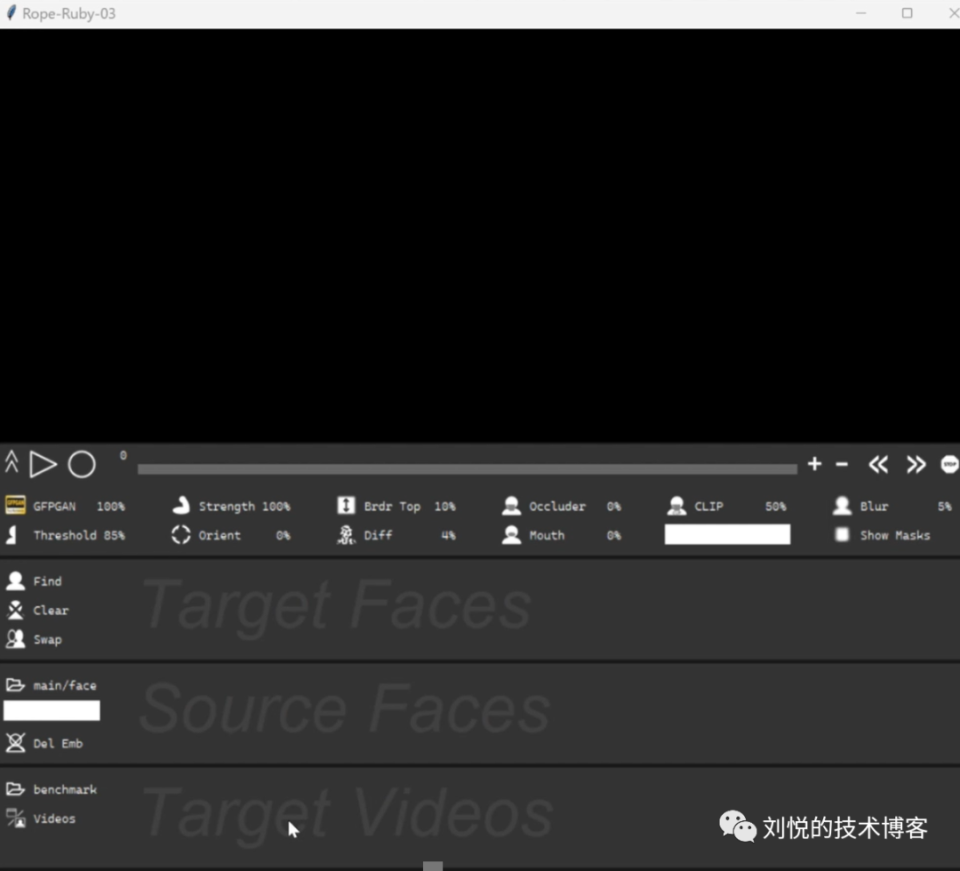Image resolution: width=960 pixels, height=871 pixels.
Task: Jump to the previous marker with the double-left arrows
Action: (878, 465)
